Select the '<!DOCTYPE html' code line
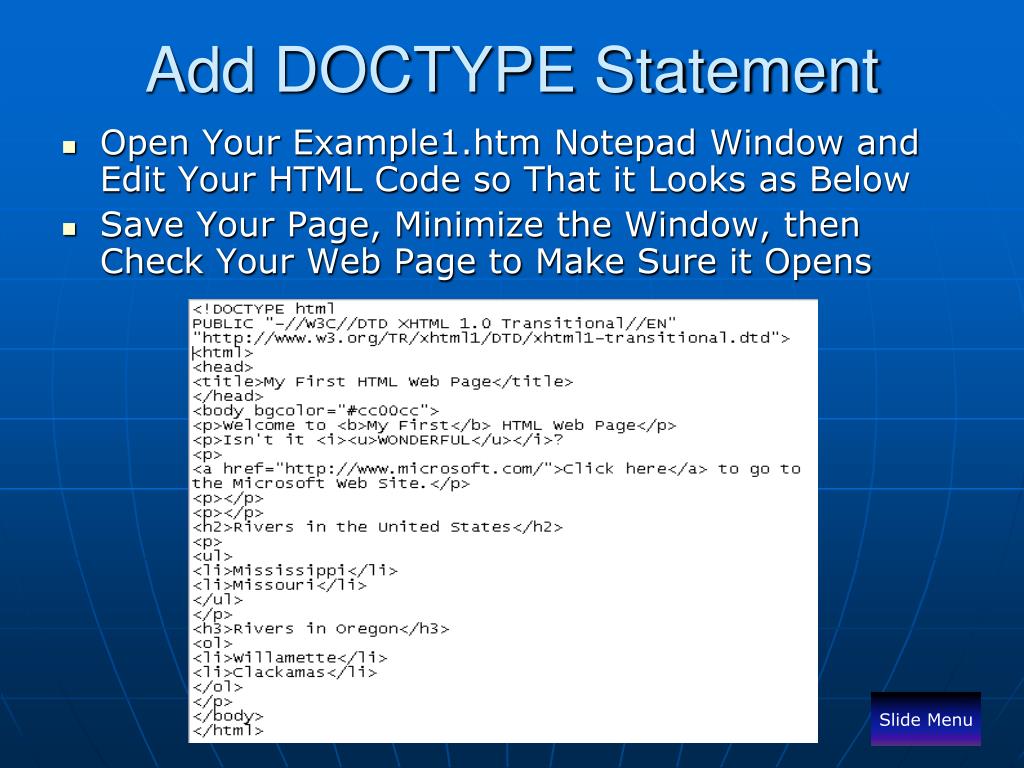 264,308
